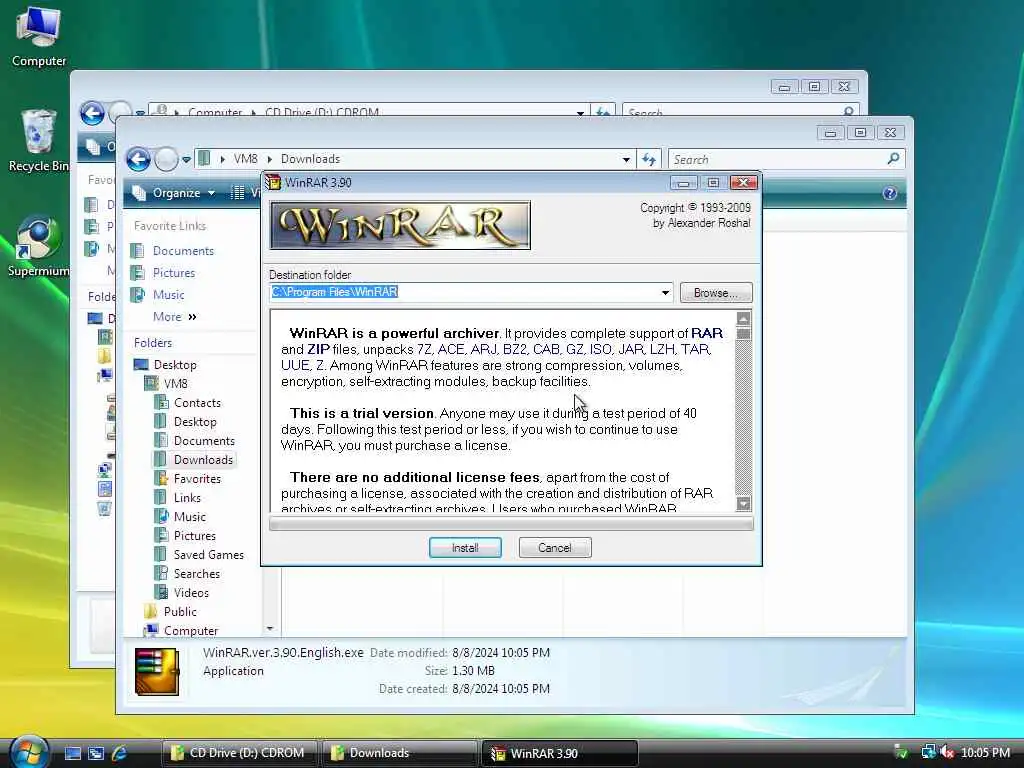Click Show Desktop quick launch icon
Viewport: 1024px width, 768px height.
(x=72, y=753)
